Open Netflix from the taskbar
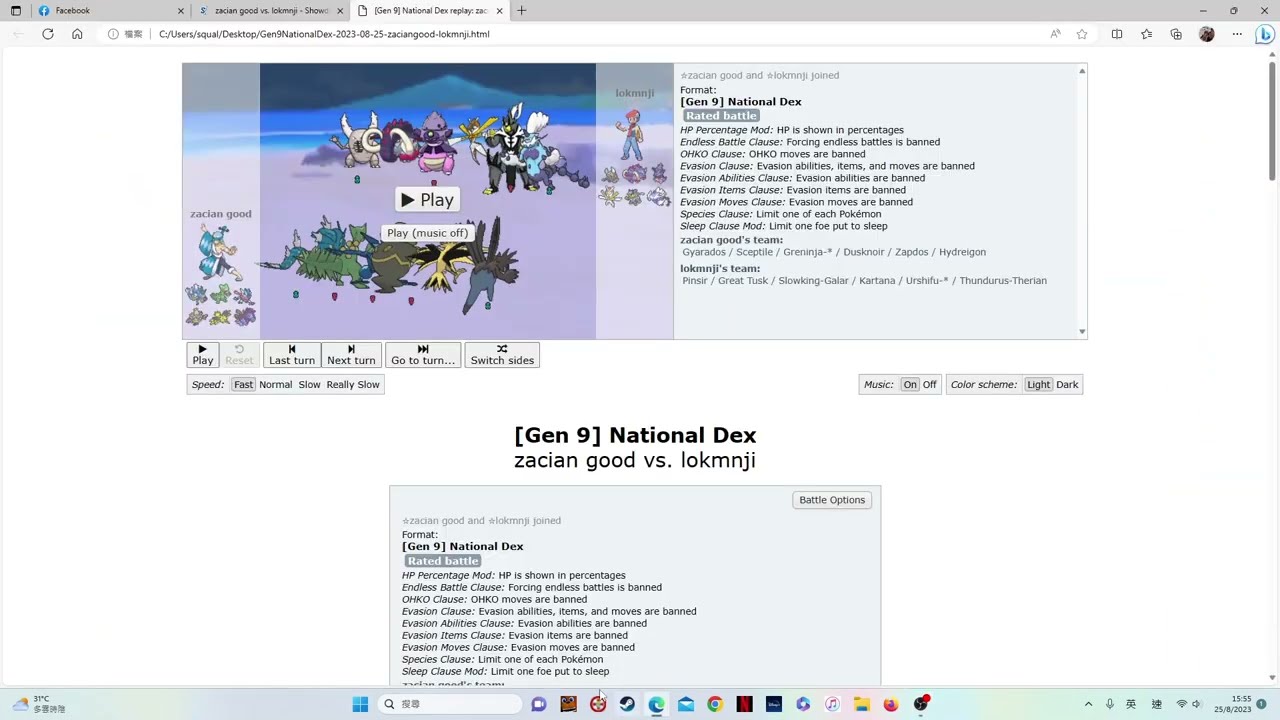This screenshot has width=1280, height=720. point(744,704)
